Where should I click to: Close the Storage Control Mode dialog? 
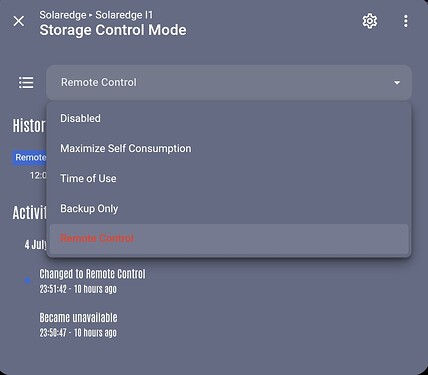coord(19,21)
